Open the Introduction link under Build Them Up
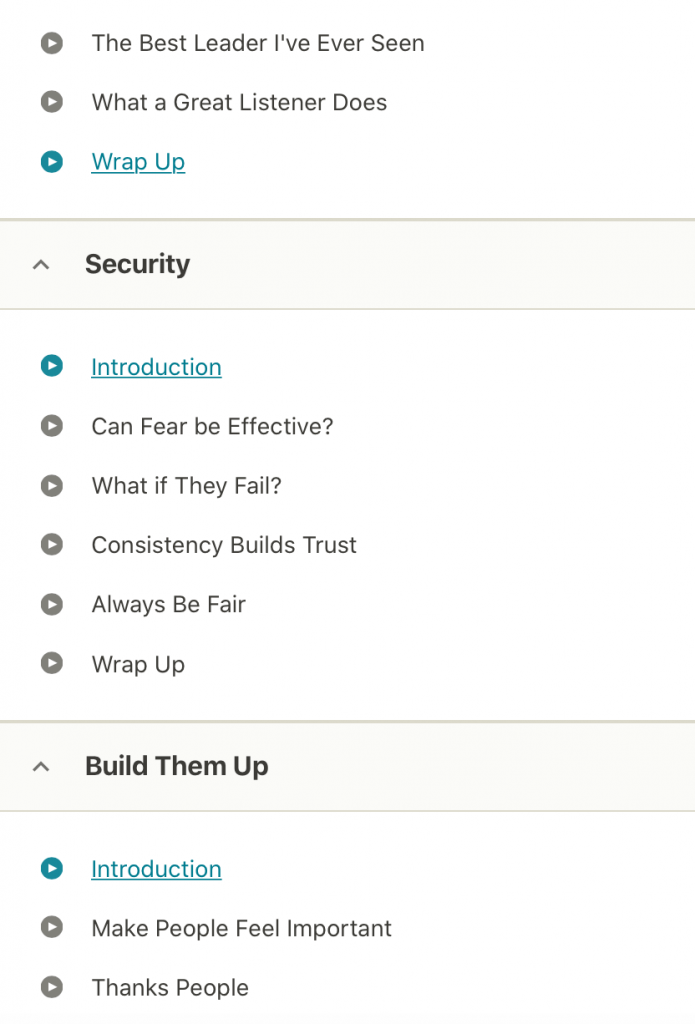Viewport: 695px width, 1024px height. coord(156,869)
